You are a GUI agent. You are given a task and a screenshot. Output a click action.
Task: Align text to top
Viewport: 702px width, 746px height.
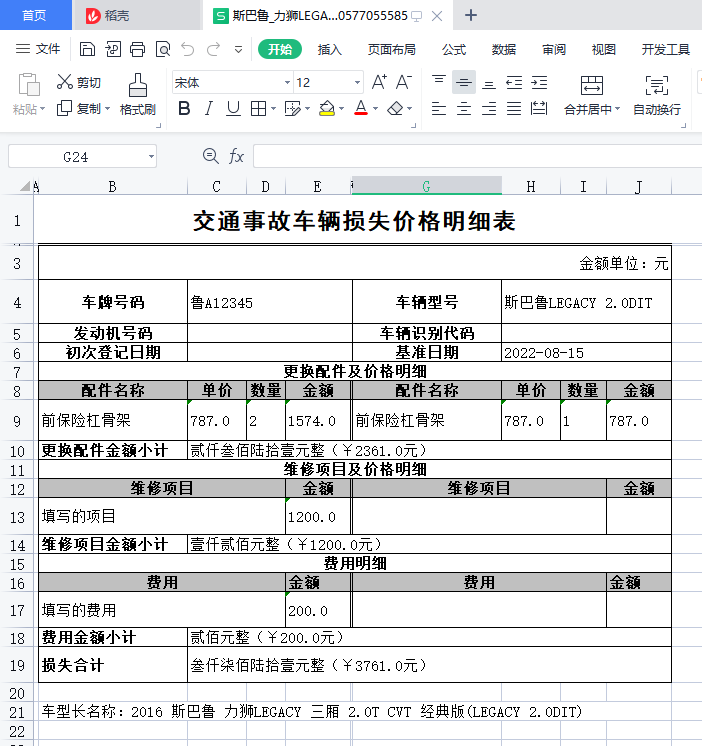[x=439, y=82]
